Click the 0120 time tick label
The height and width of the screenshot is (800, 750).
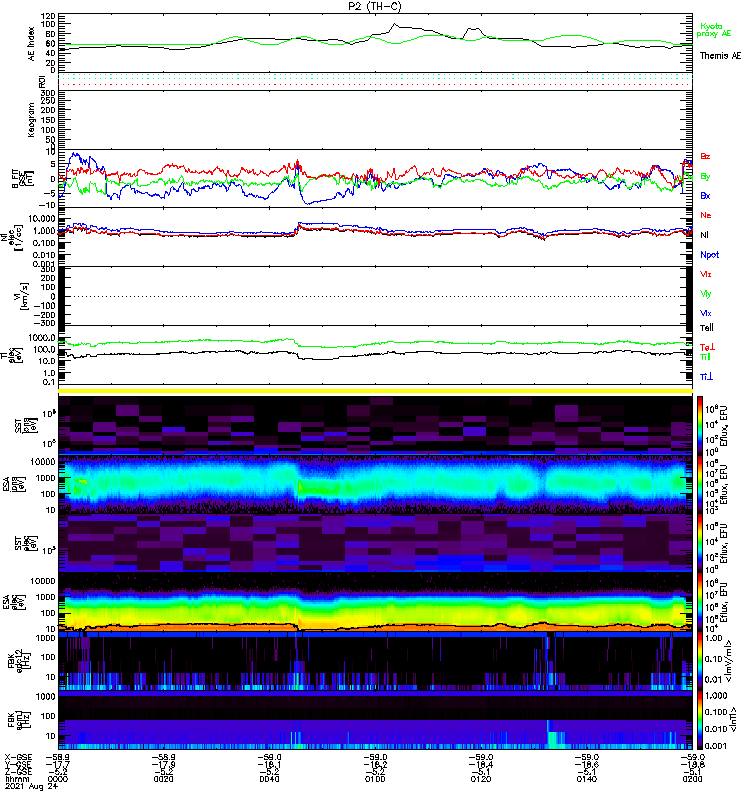coord(481,779)
